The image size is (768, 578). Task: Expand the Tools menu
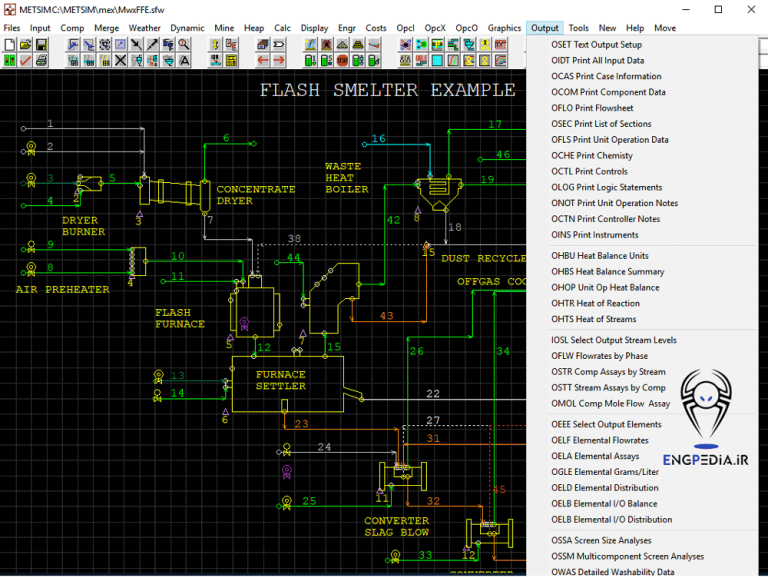coord(578,28)
